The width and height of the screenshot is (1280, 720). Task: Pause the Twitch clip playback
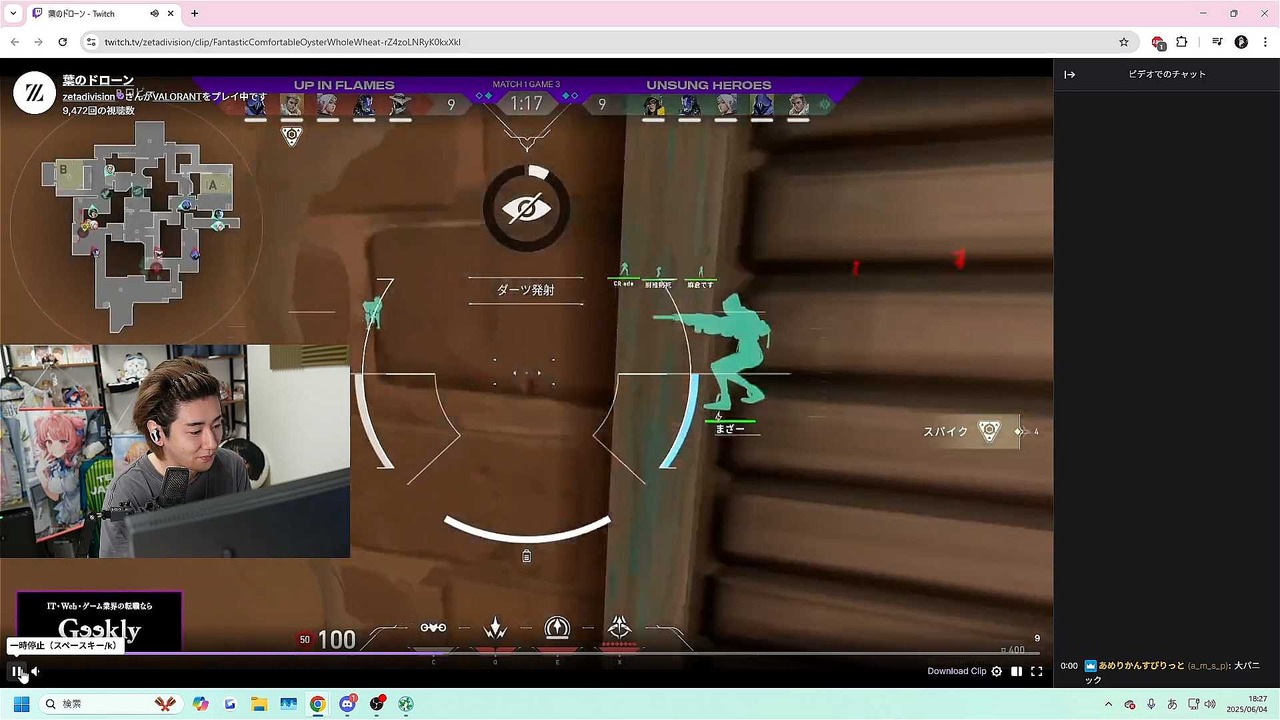click(17, 672)
